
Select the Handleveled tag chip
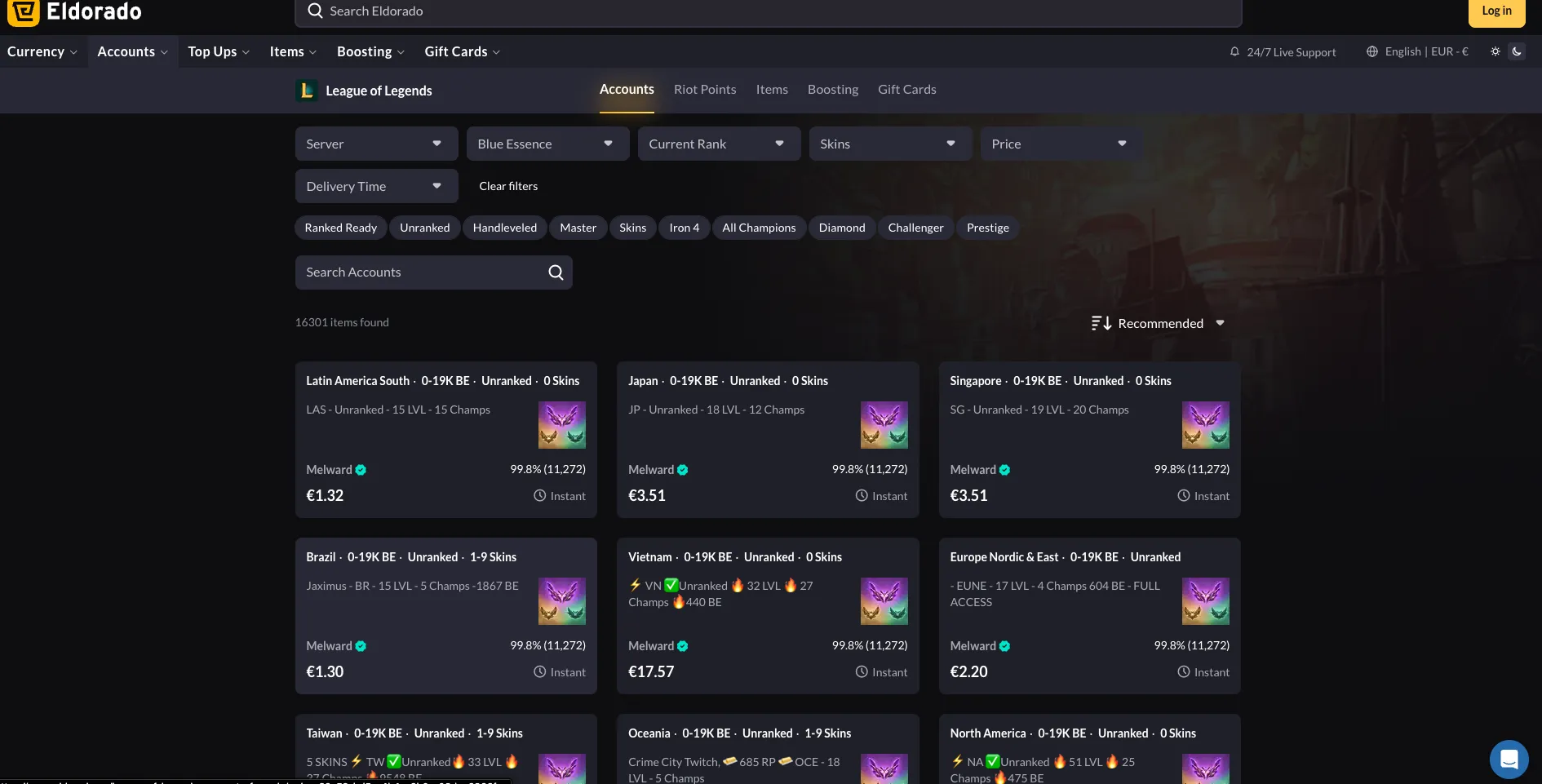(505, 228)
